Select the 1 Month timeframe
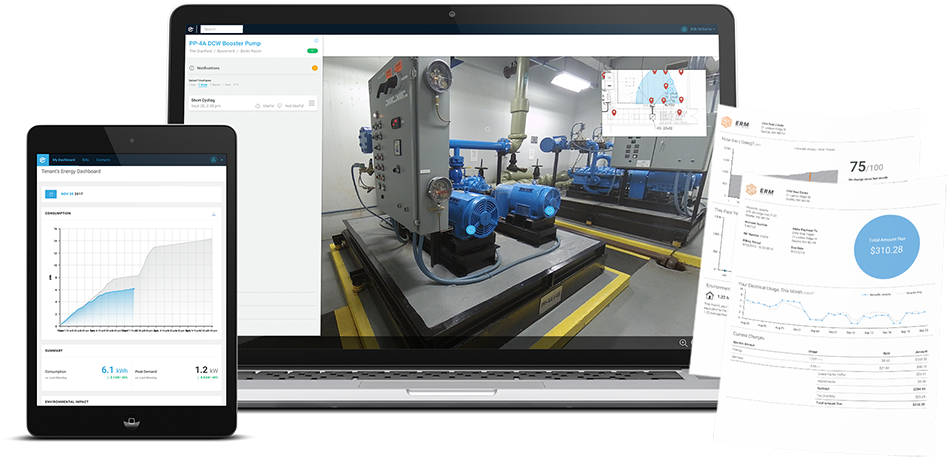947x457 pixels. pos(214,85)
